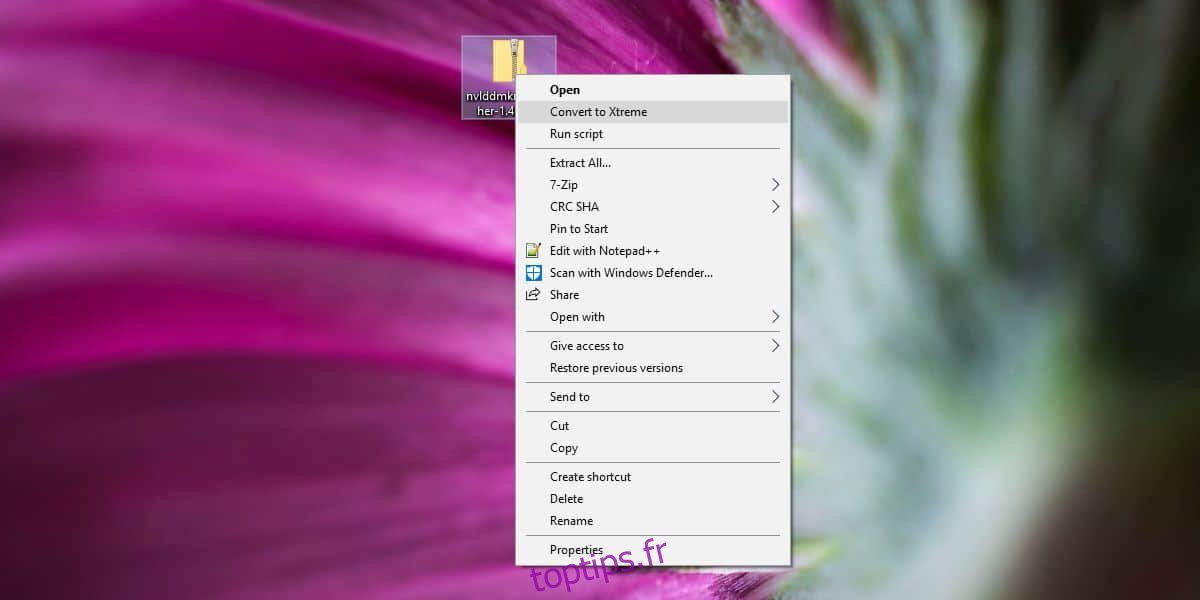Choose Create shortcut
This screenshot has height=600, width=1200.
pos(590,477)
